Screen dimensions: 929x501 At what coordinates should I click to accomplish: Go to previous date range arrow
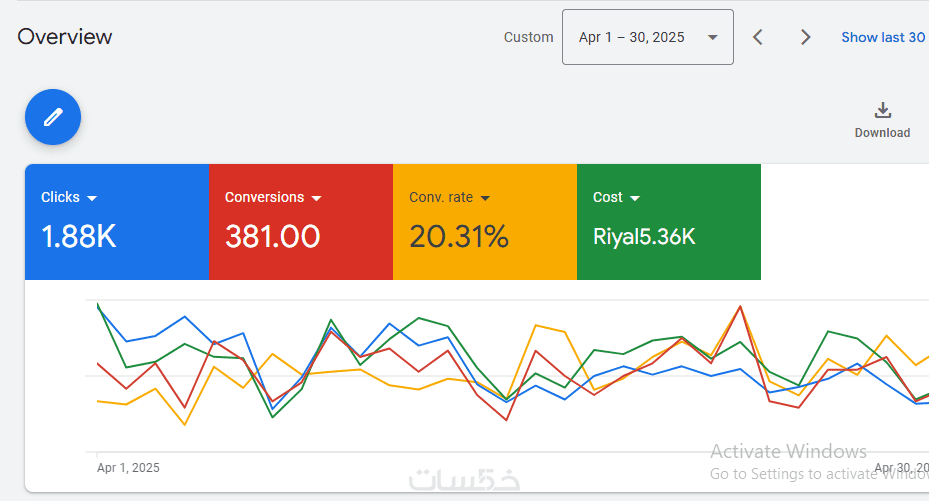point(757,37)
